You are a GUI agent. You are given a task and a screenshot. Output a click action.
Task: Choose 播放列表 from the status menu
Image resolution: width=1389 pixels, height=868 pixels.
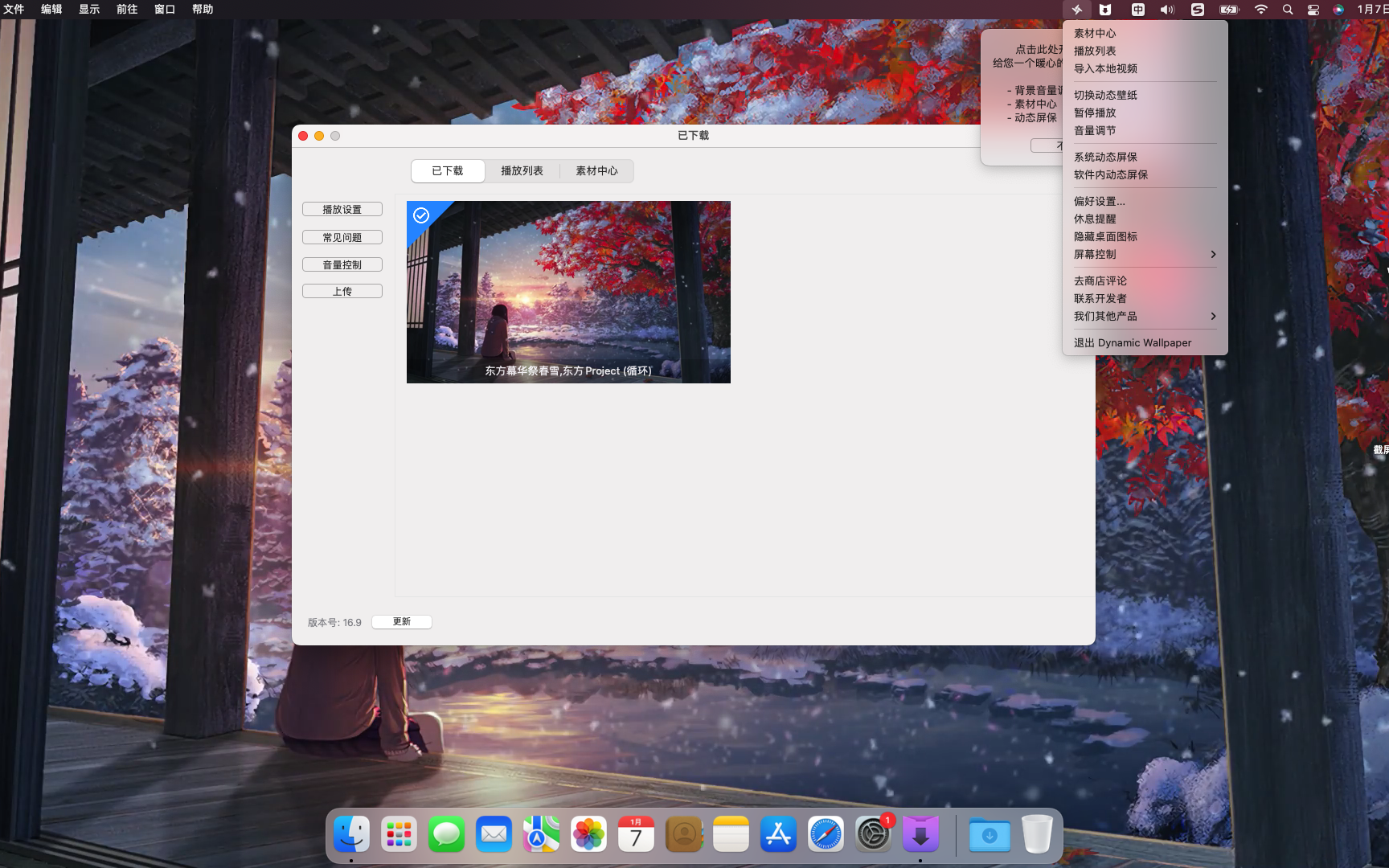(1145, 51)
